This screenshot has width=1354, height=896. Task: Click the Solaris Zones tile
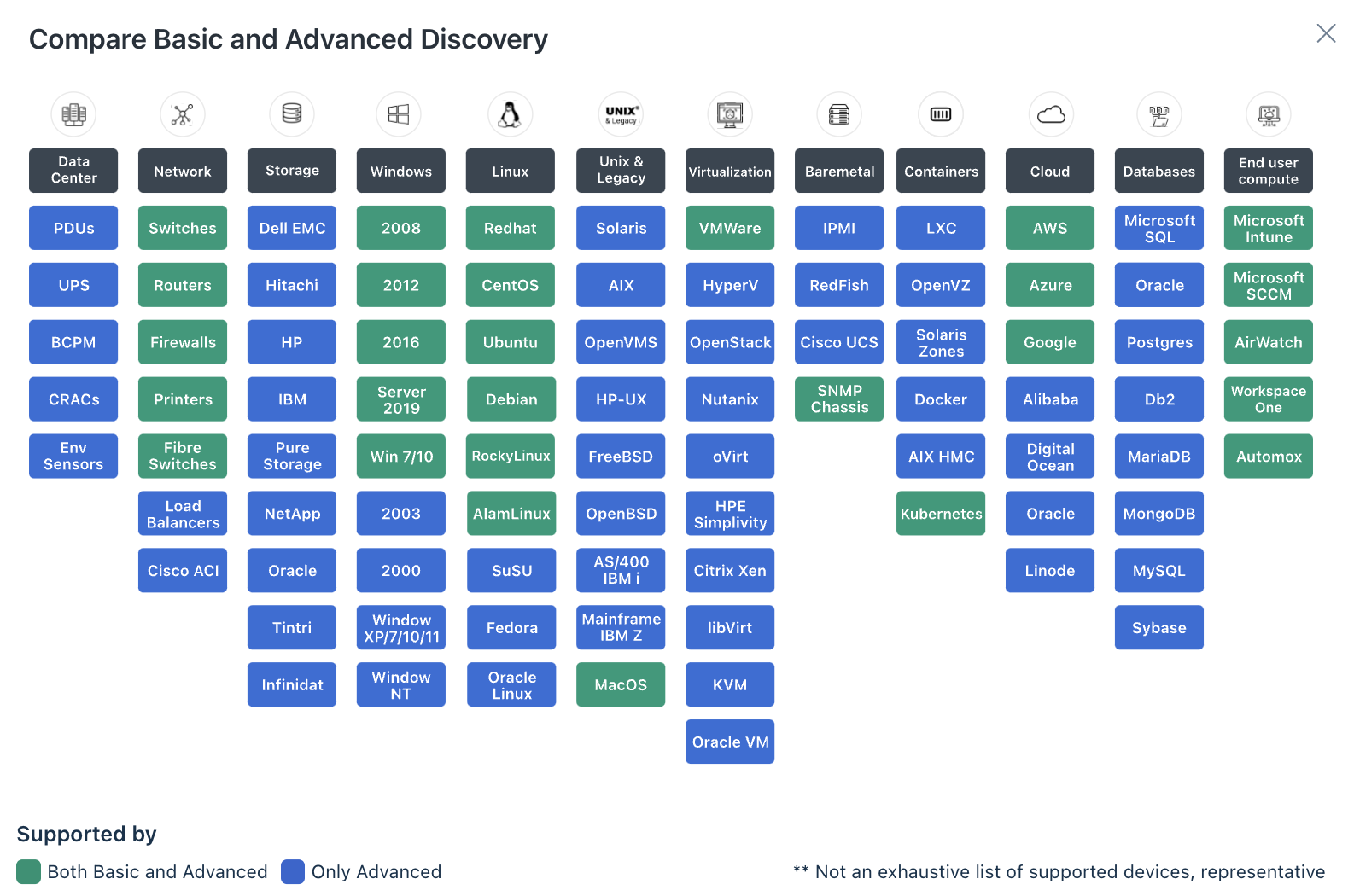pyautogui.click(x=941, y=342)
